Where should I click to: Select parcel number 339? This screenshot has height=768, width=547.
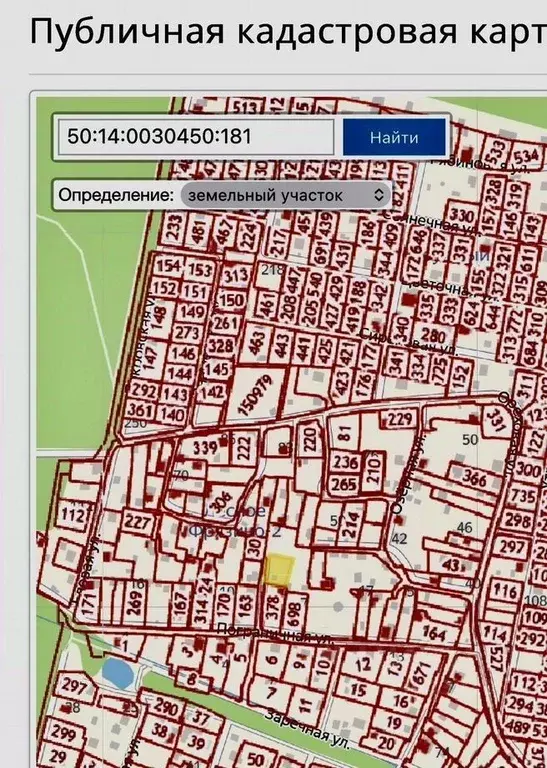(x=205, y=448)
